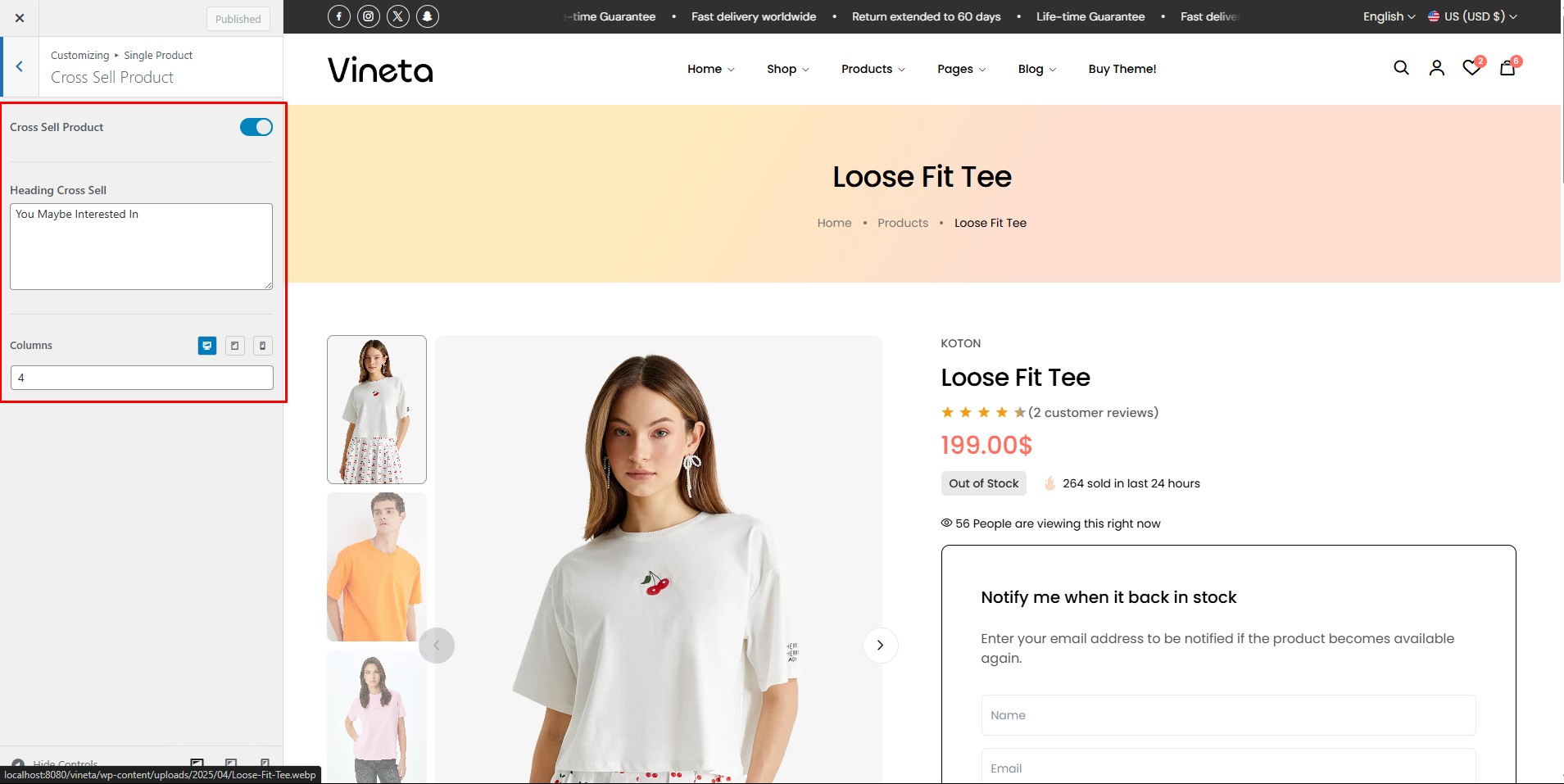
Task: Select mobile device for Columns
Action: coord(263,346)
